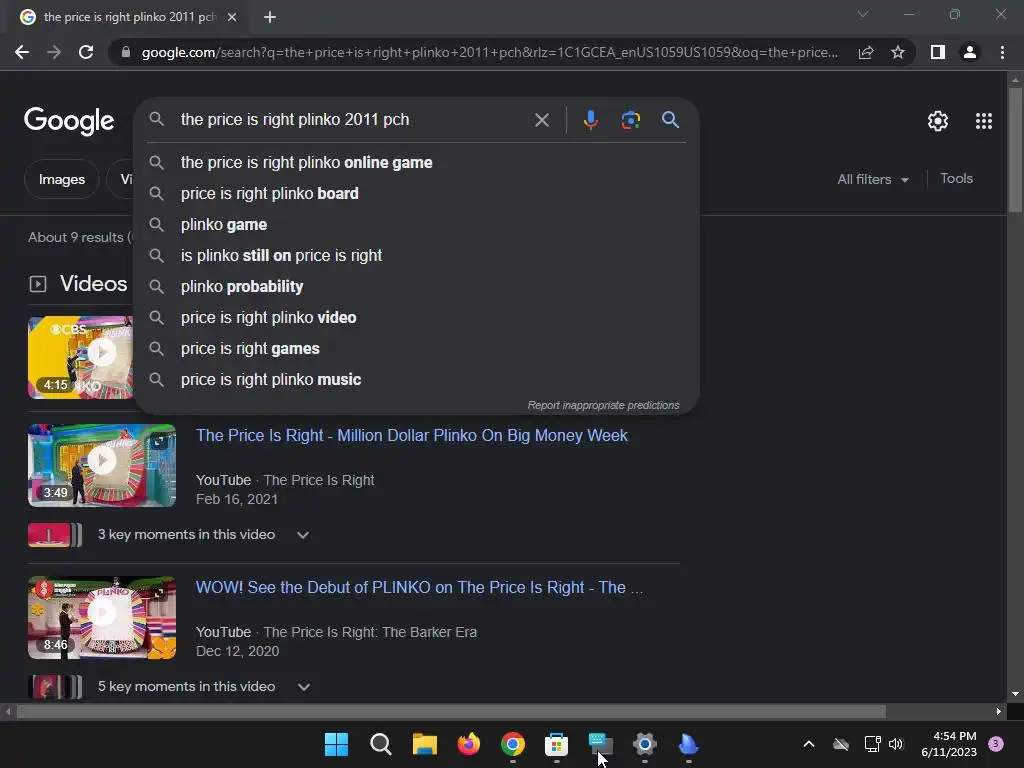Click in the Google search input field
The image size is (1024, 768).
click(x=353, y=120)
